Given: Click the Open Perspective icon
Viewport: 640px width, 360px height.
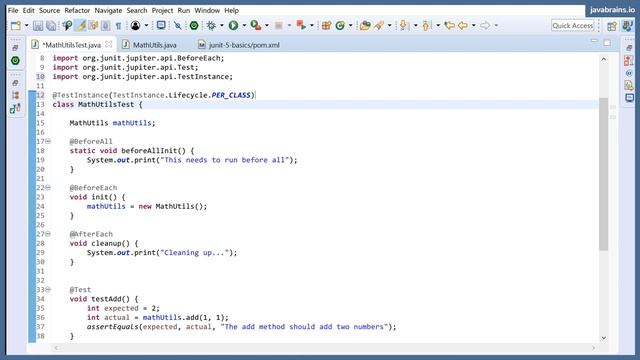Looking at the screenshot, I should click(x=612, y=26).
